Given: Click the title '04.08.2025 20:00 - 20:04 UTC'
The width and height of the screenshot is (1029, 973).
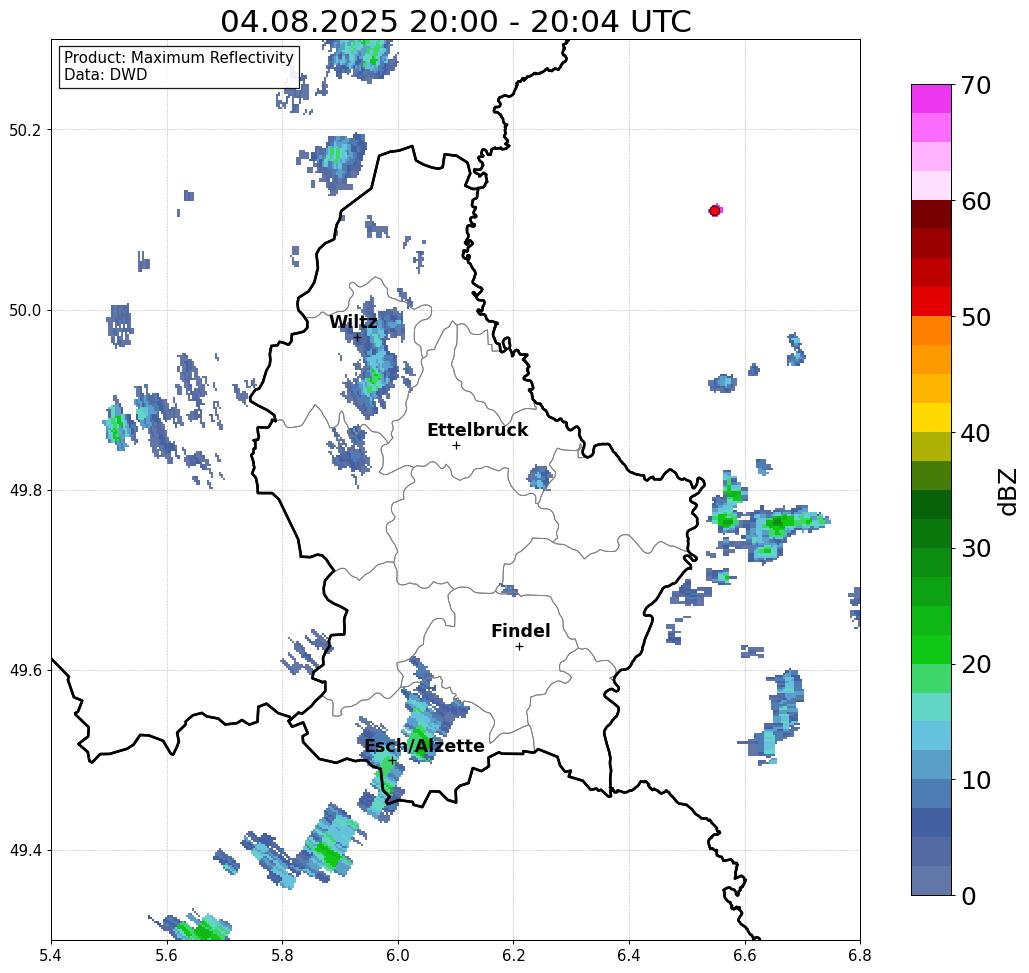Looking at the screenshot, I should click(x=455, y=22).
